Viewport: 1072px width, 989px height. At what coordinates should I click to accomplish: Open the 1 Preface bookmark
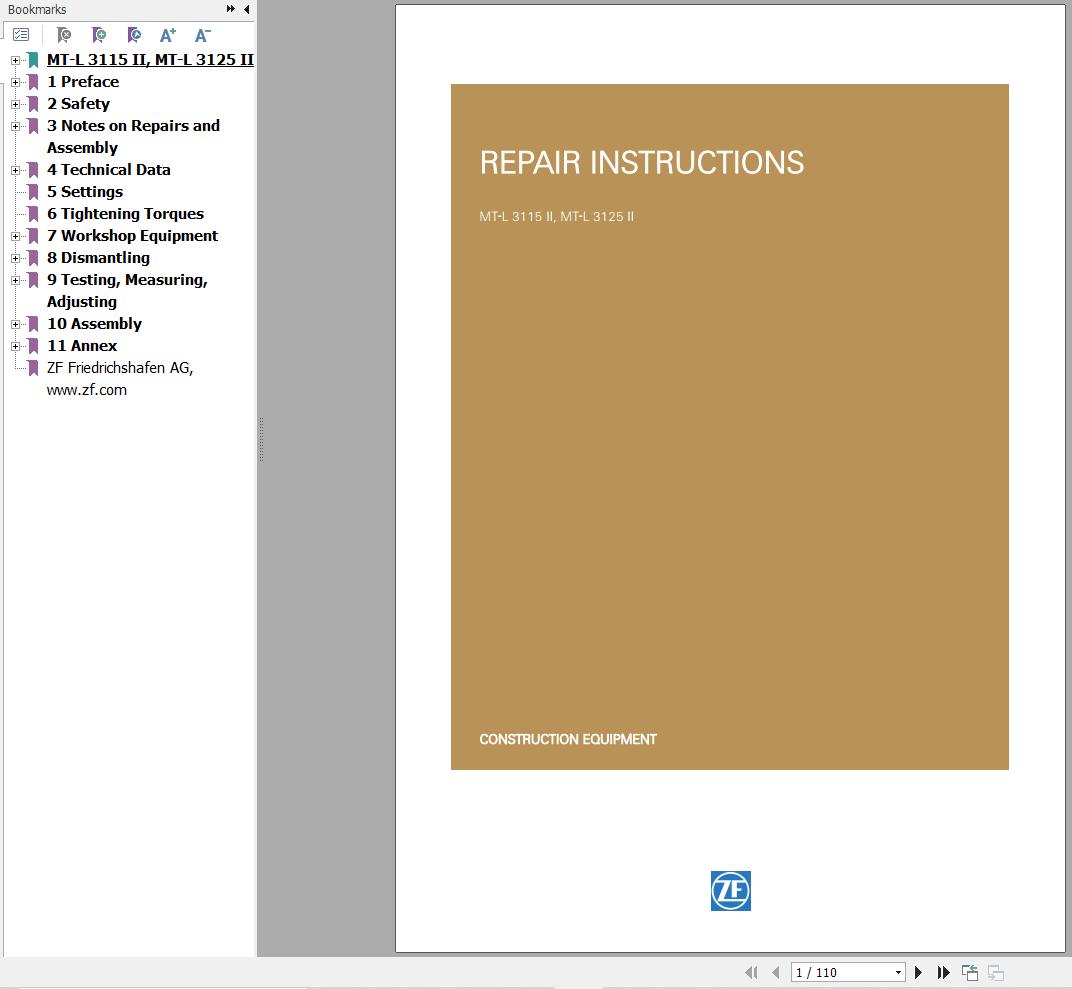[x=83, y=82]
